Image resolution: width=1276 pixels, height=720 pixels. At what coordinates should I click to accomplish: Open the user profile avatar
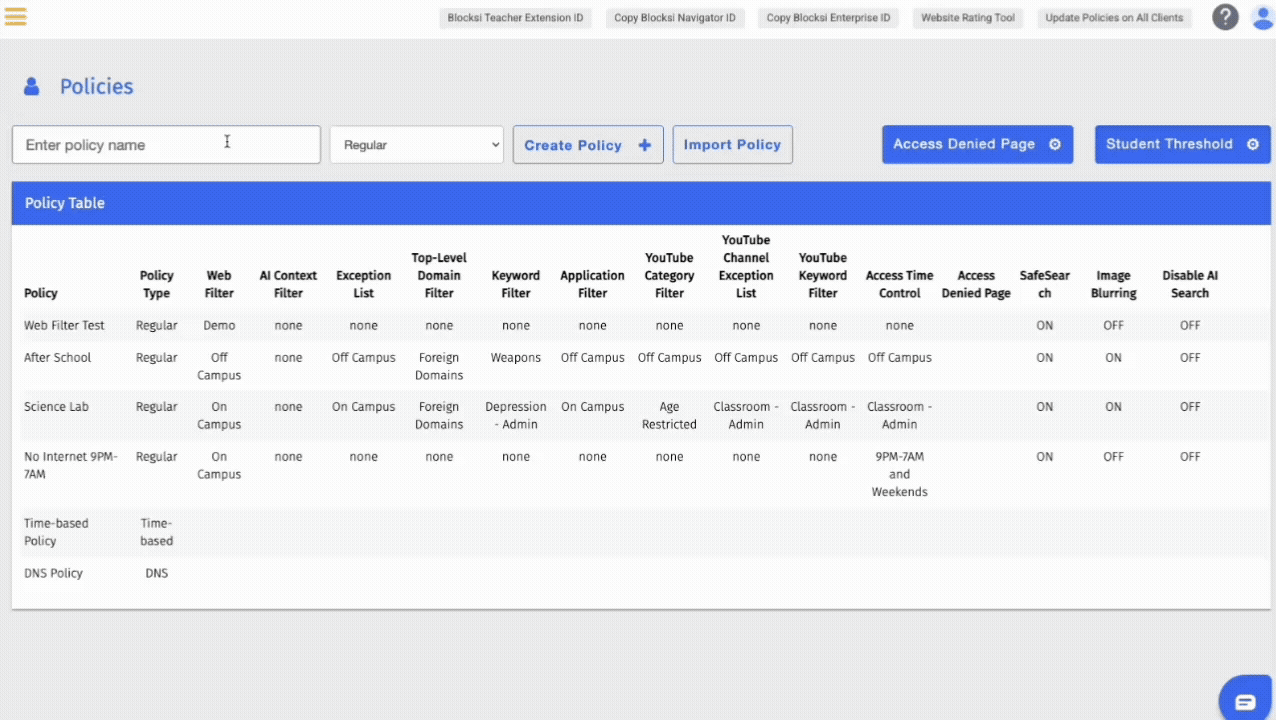pos(1262,17)
